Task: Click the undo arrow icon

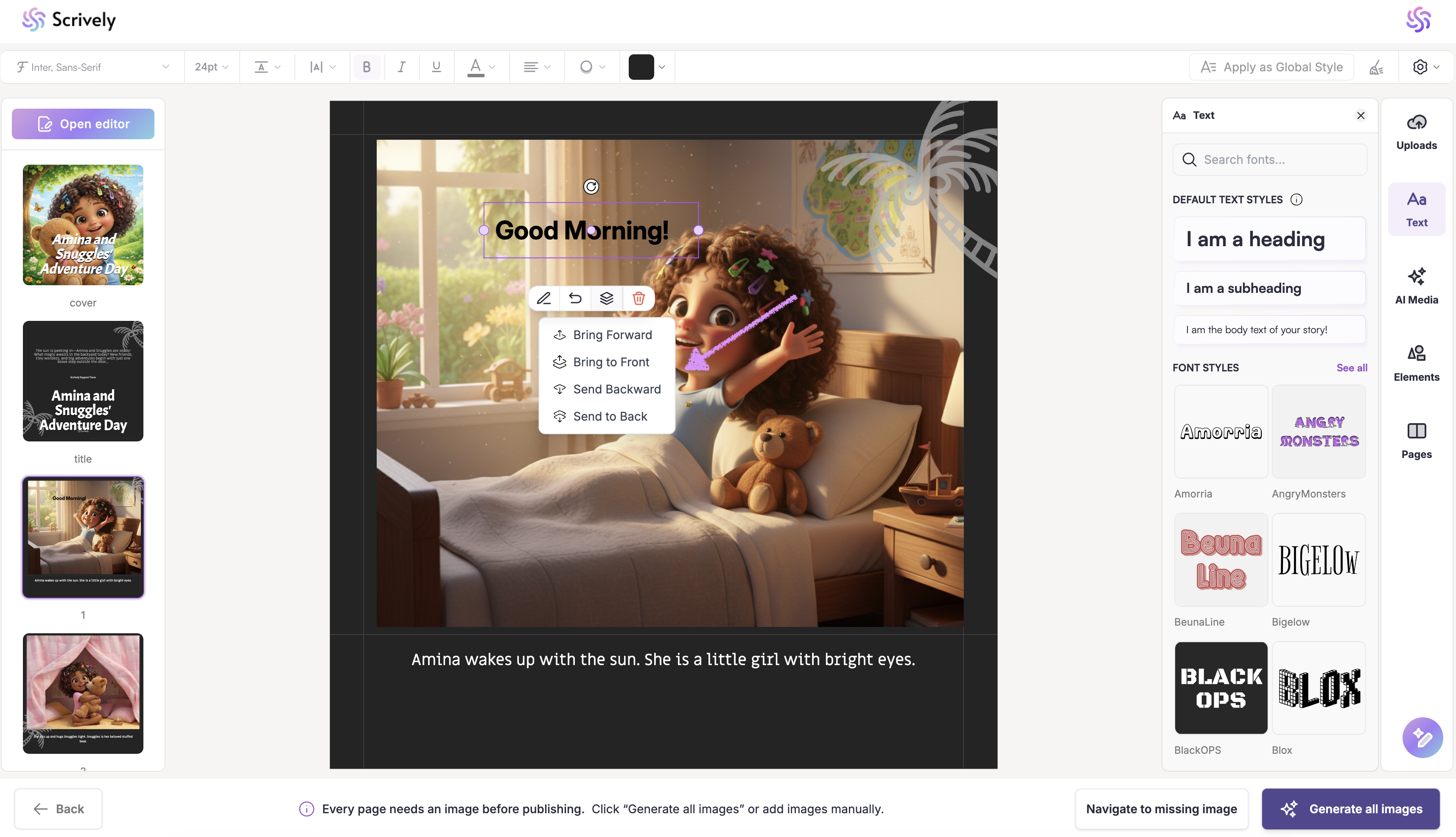Action: click(x=575, y=298)
